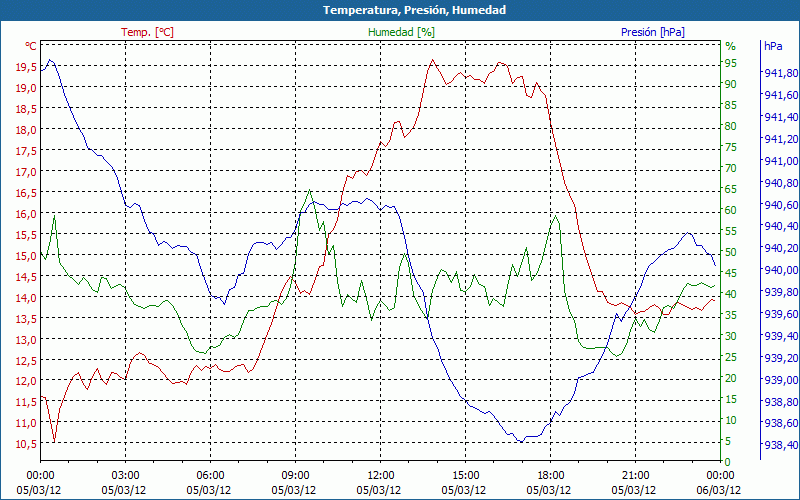Screen dimensions: 800x500
Task: Click the '14,5' temperature axis value
Action: coord(28,277)
